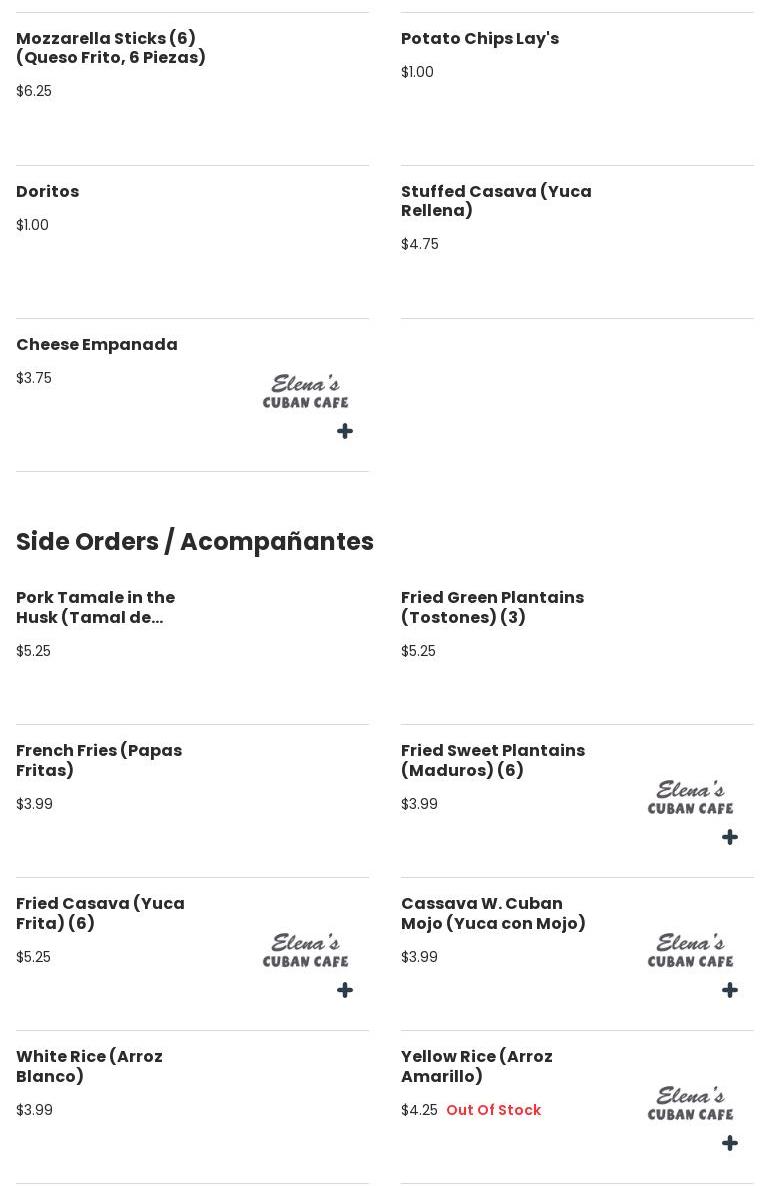Click plus icon for Fried Sweet Plantains
The width and height of the screenshot is (770, 1186).
point(730,837)
